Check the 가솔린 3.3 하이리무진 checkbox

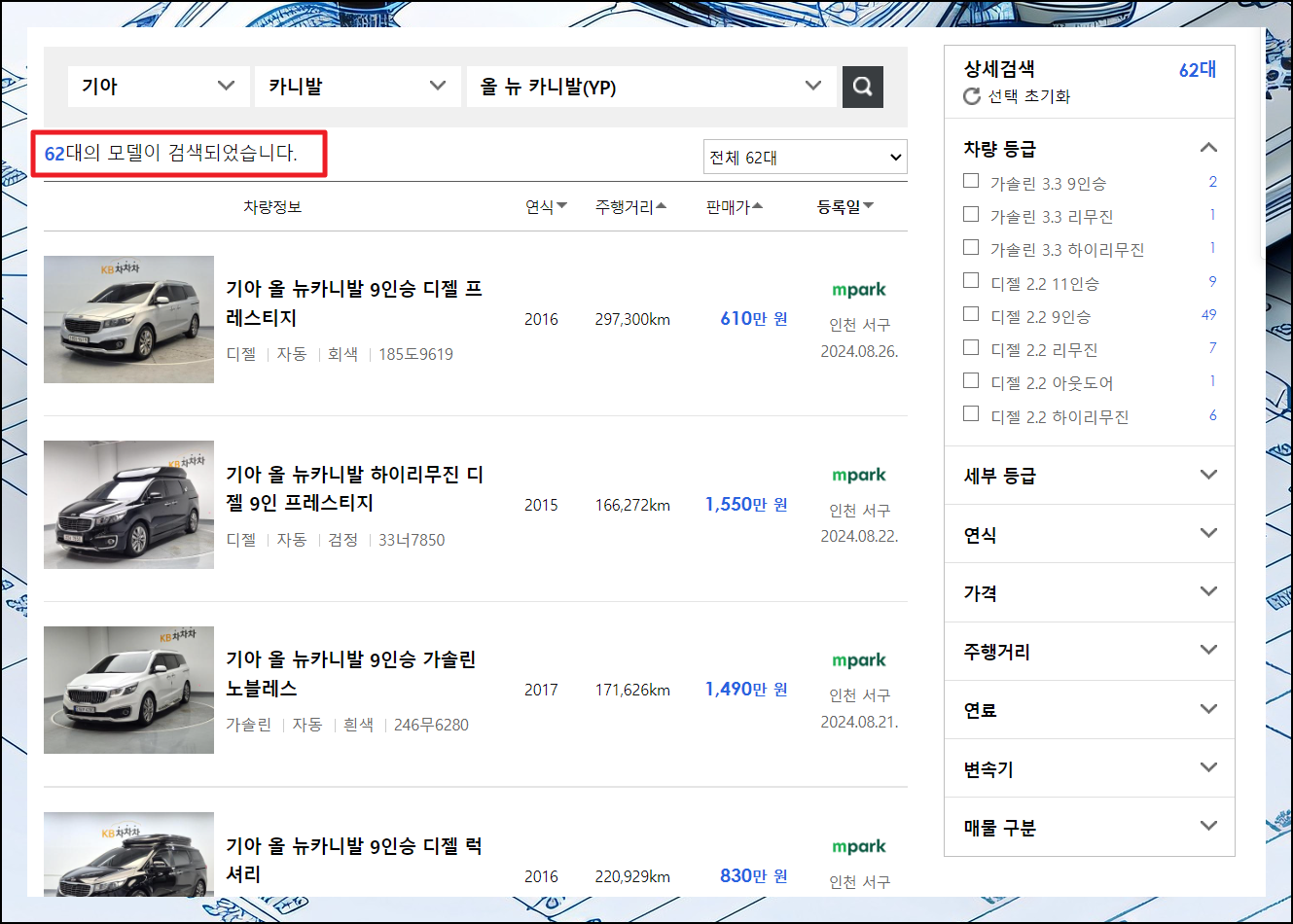click(971, 247)
